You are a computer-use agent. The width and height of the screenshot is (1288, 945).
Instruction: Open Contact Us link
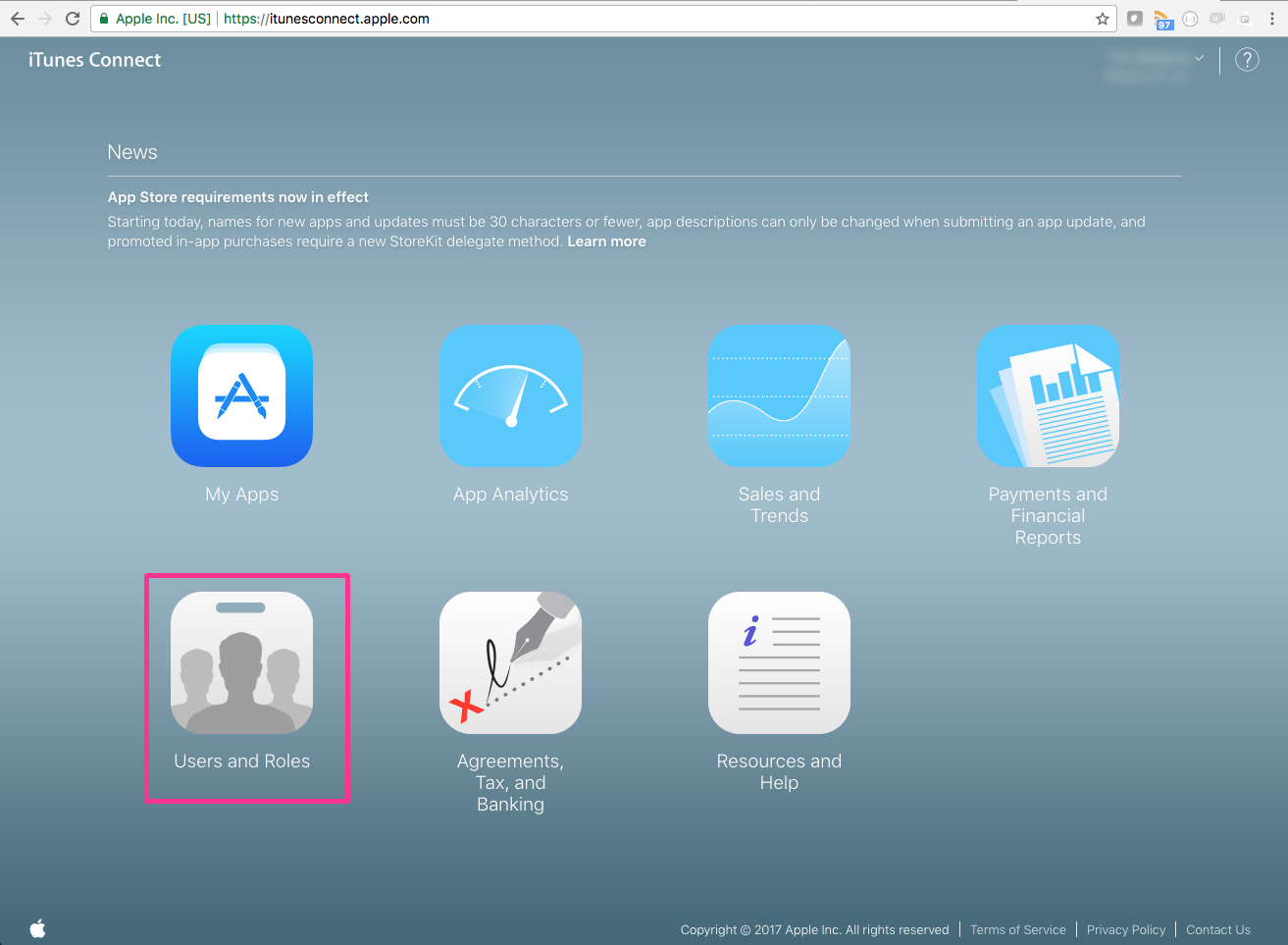(x=1218, y=929)
